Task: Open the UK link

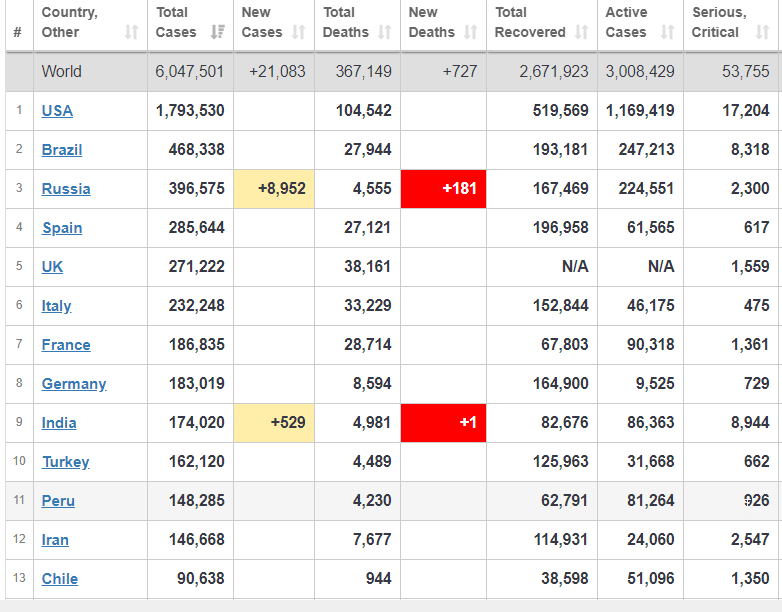Action: point(52,267)
